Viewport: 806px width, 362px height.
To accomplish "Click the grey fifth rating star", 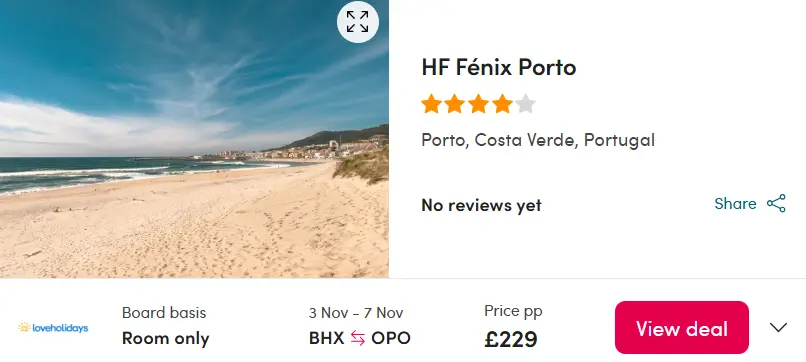I will pos(525,104).
